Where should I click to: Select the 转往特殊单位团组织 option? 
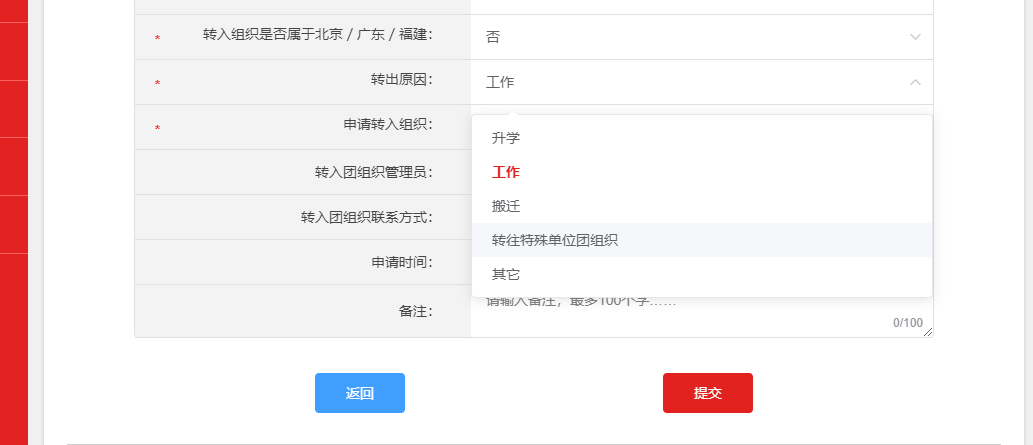555,240
